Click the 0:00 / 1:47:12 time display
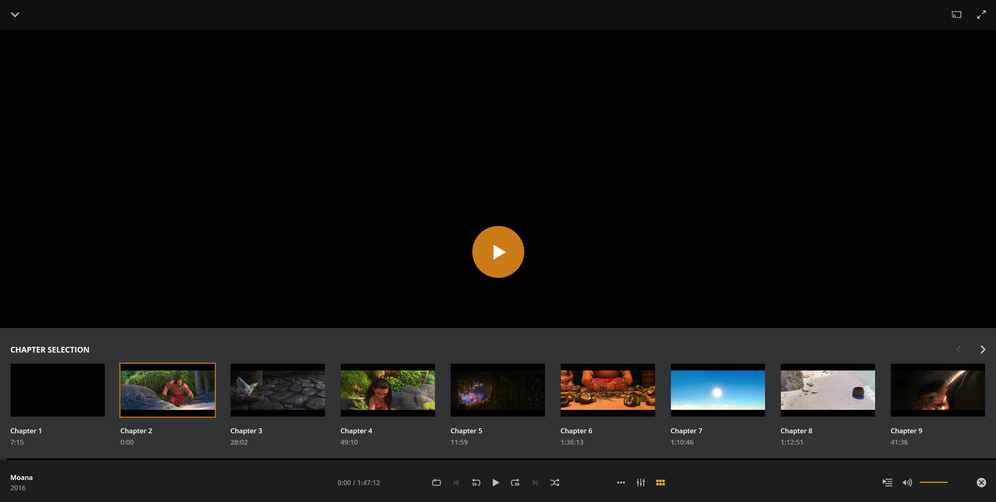This screenshot has width=996, height=502. tap(359, 483)
